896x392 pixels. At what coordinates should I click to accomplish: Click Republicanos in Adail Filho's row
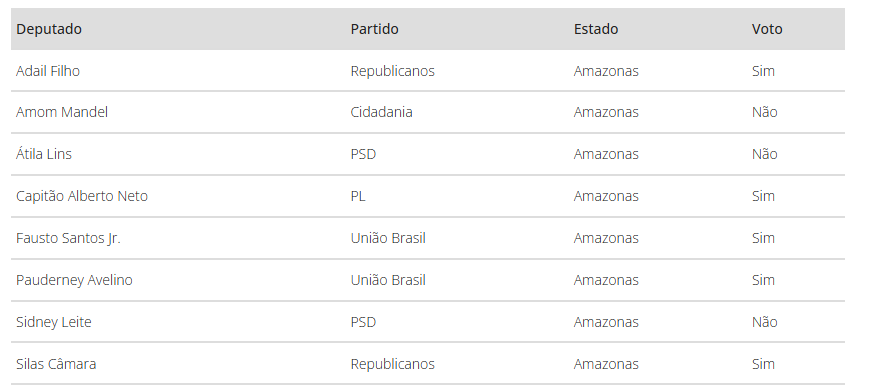pyautogui.click(x=393, y=71)
